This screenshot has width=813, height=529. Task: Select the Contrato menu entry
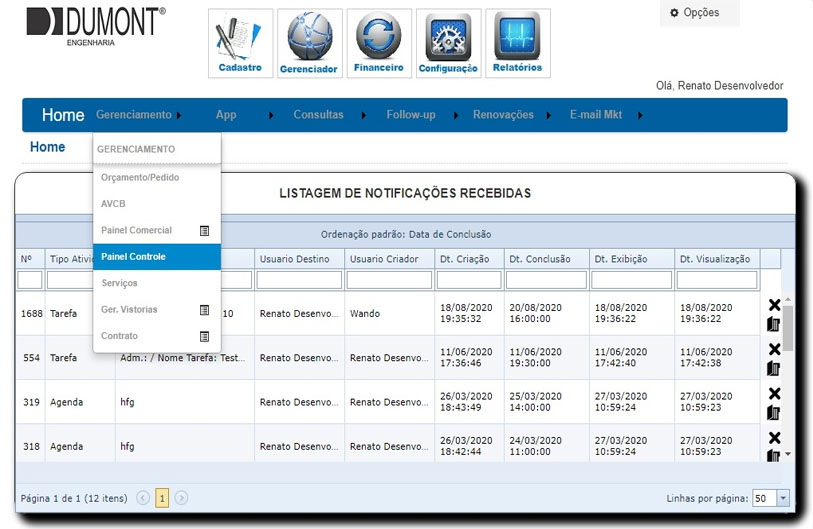[x=120, y=336]
